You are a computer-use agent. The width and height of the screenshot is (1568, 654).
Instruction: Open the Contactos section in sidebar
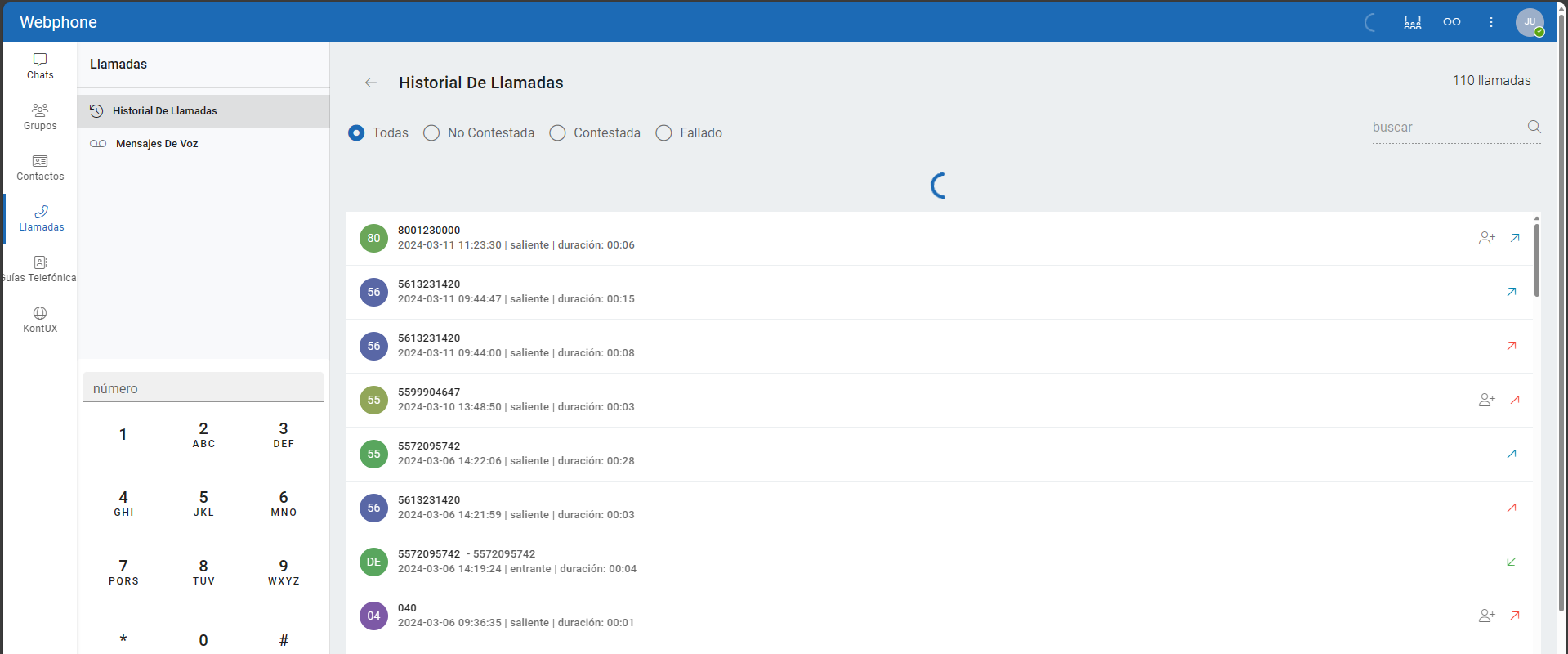[40, 168]
